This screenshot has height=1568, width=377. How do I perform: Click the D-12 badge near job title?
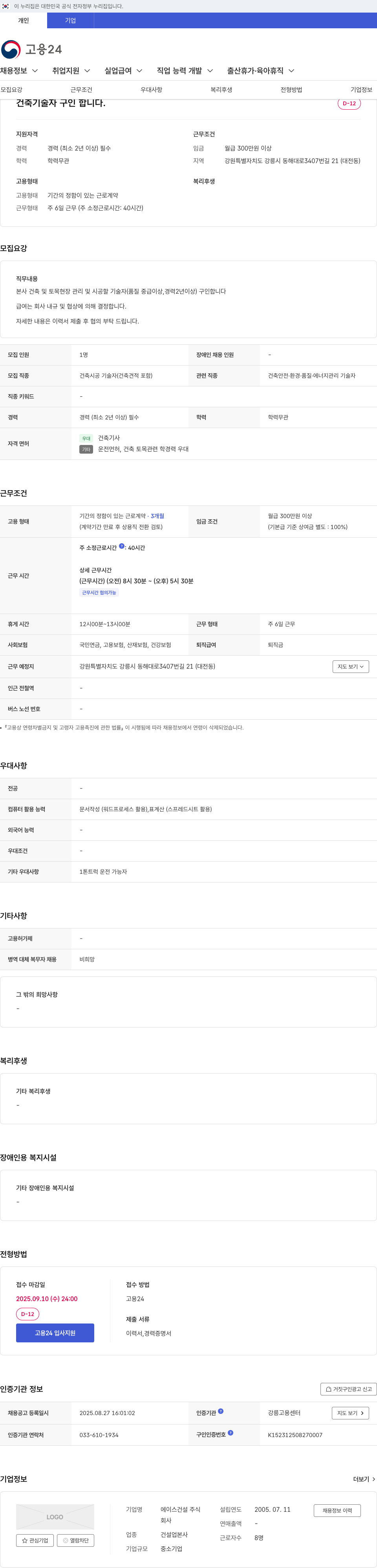coord(349,103)
